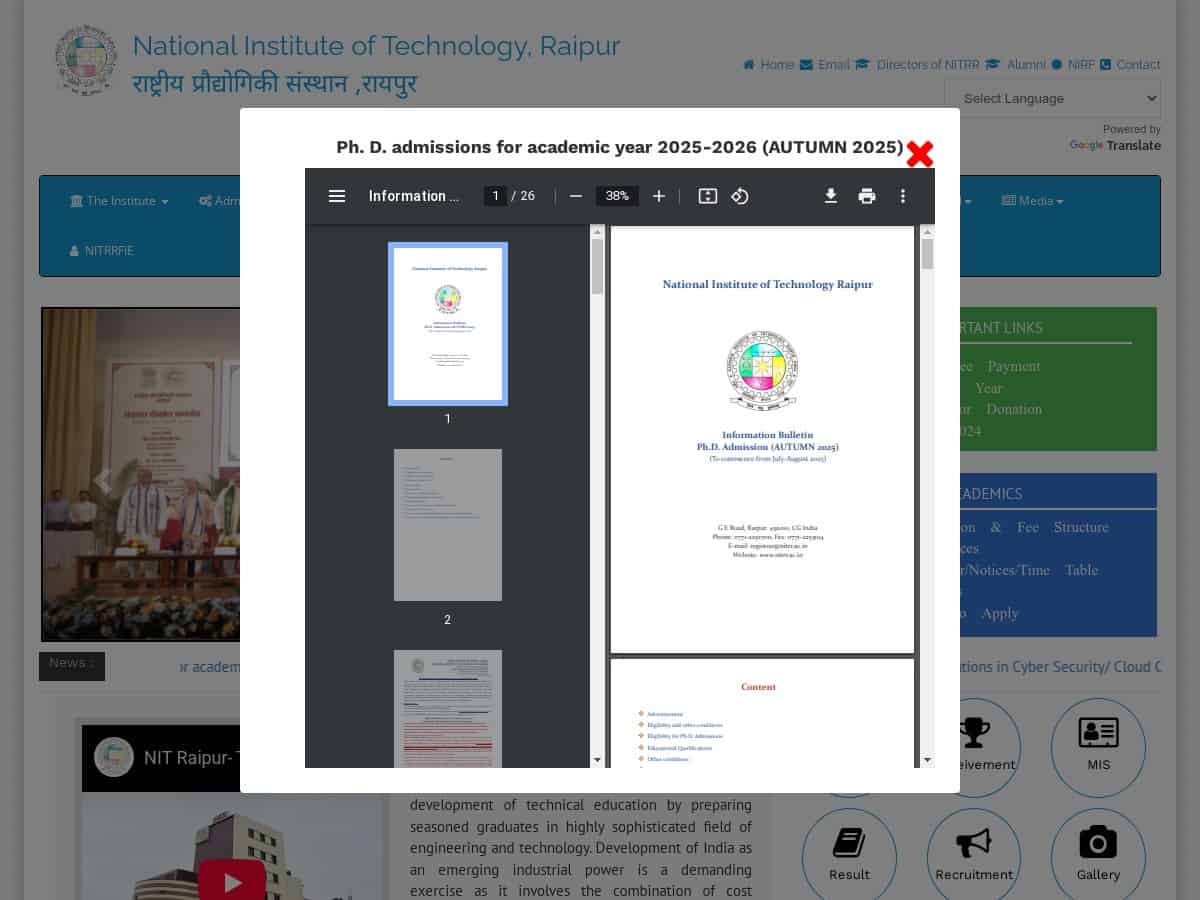This screenshot has height=900, width=1200.
Task: Select page 1 thumbnail in sidebar
Action: tap(448, 324)
